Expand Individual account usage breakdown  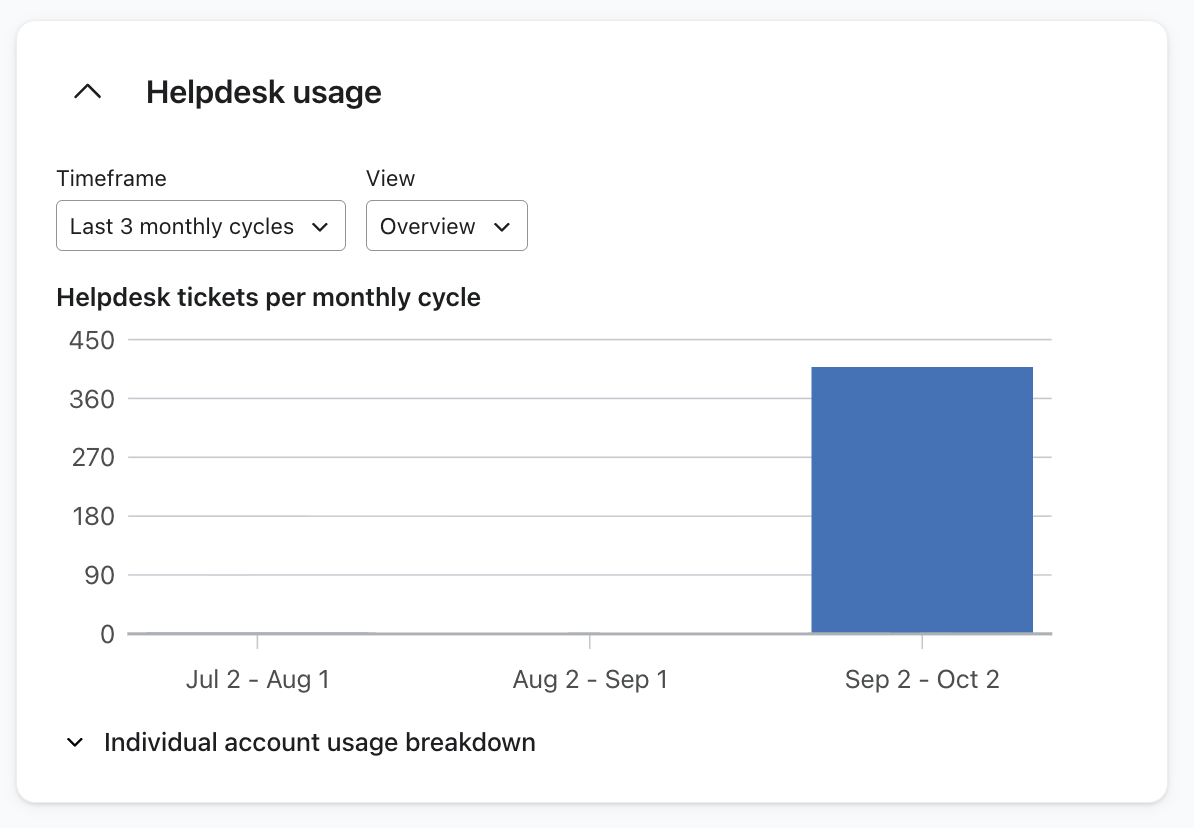tap(319, 743)
